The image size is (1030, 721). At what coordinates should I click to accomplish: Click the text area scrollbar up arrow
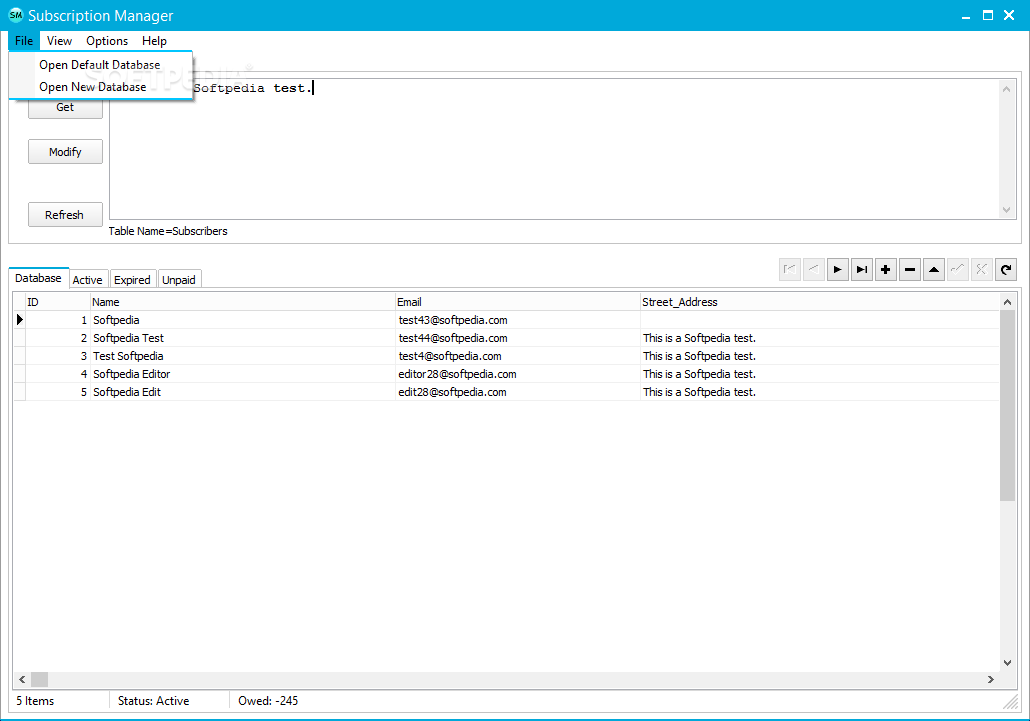tap(1006, 89)
